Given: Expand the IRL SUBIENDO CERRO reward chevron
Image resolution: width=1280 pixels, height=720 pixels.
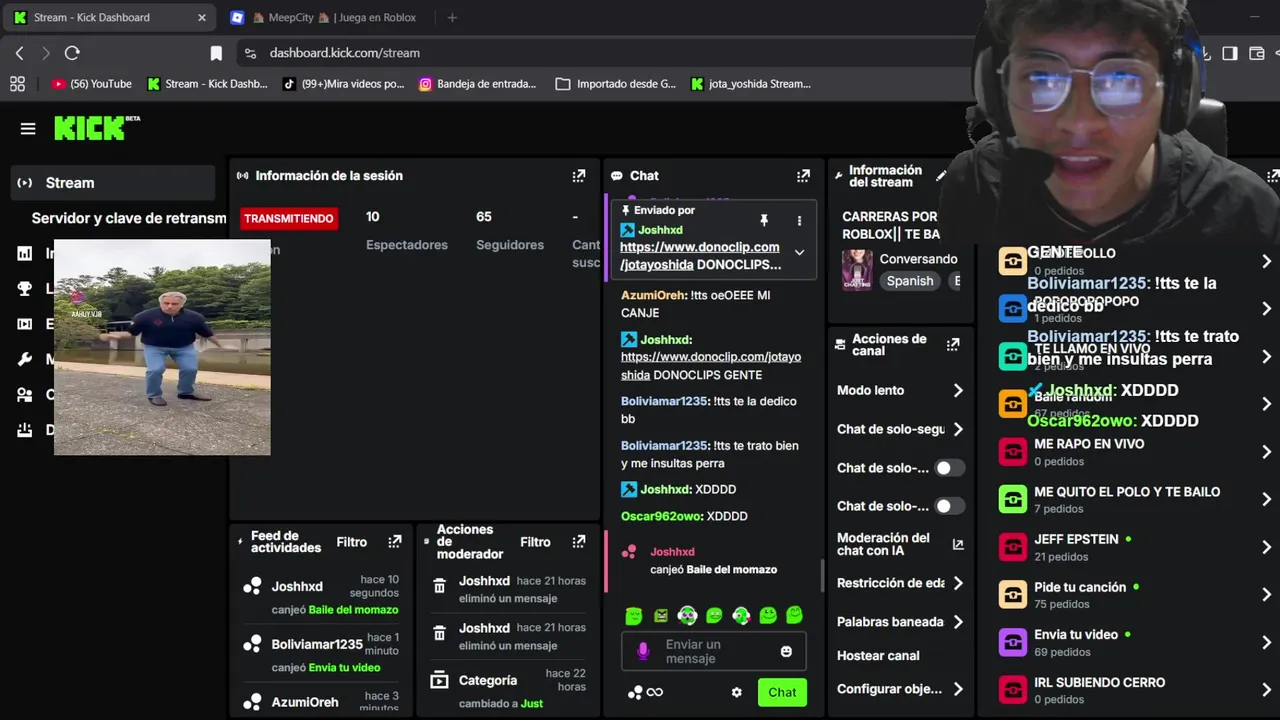Looking at the screenshot, I should pos(1267,690).
